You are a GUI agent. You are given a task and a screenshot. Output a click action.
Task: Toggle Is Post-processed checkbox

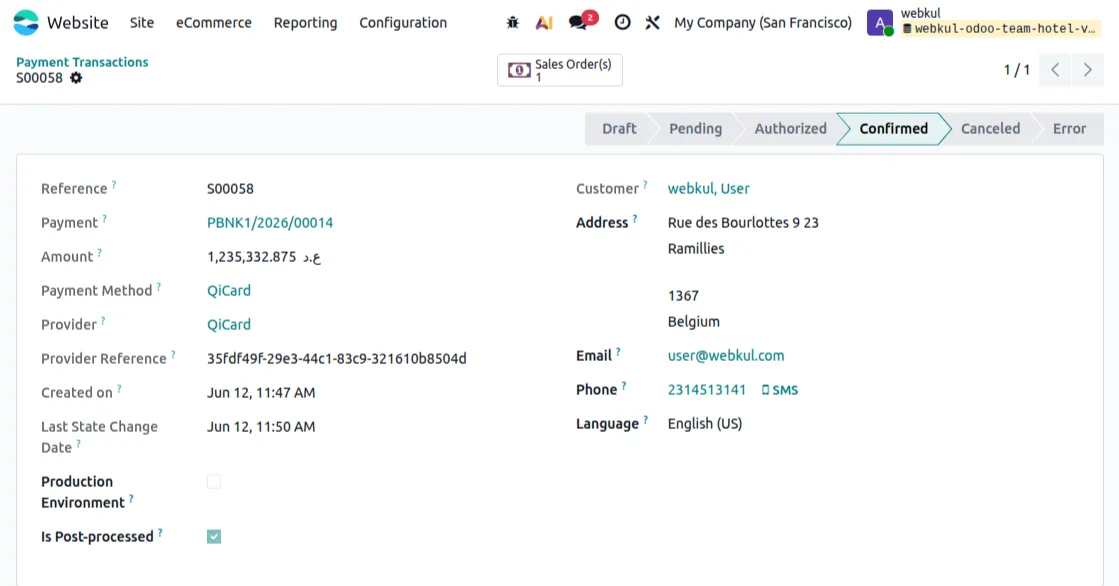(x=214, y=537)
